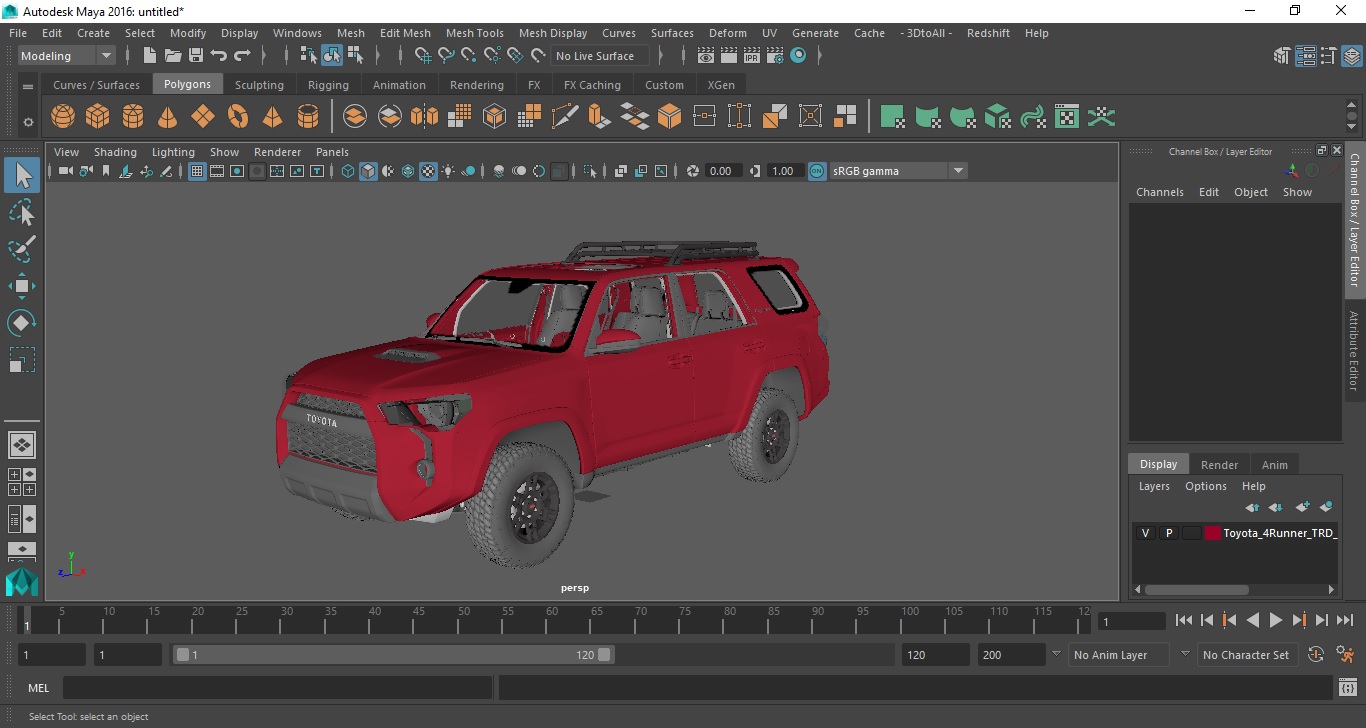Click the MEL script language button
The width and height of the screenshot is (1366, 728).
click(x=38, y=688)
